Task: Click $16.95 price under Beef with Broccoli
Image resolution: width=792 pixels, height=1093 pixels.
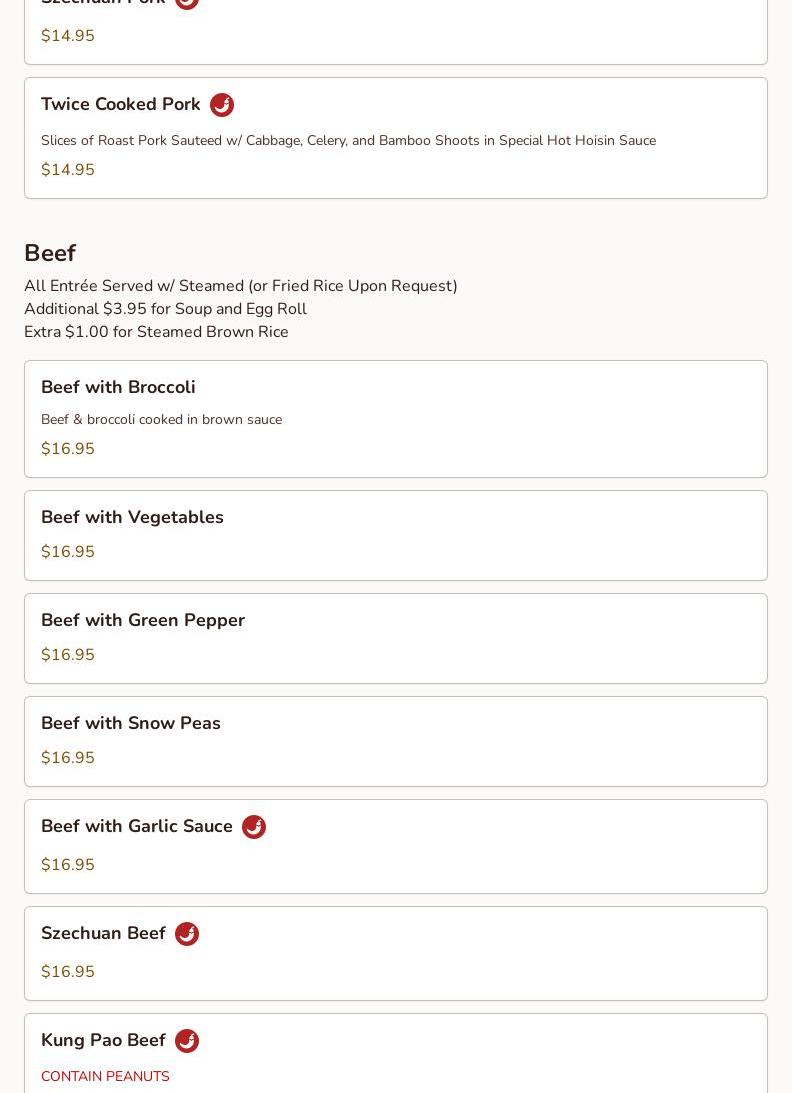Action: click(x=68, y=449)
